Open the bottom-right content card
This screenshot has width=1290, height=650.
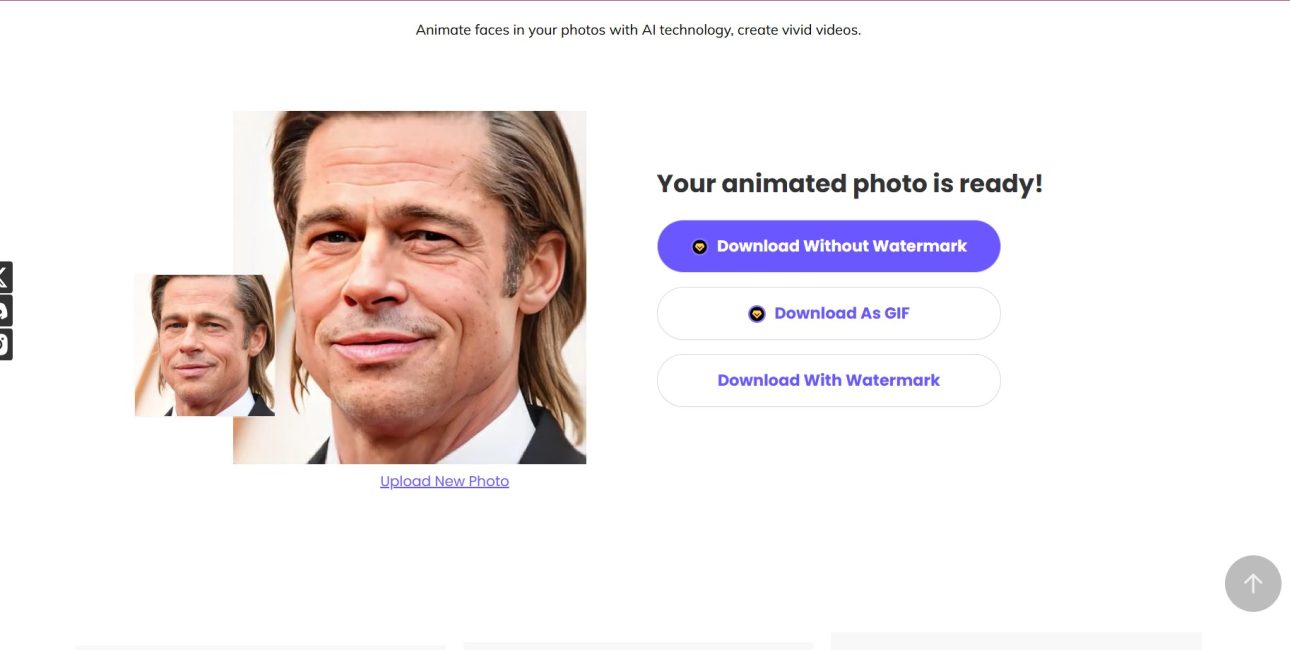click(1016, 640)
